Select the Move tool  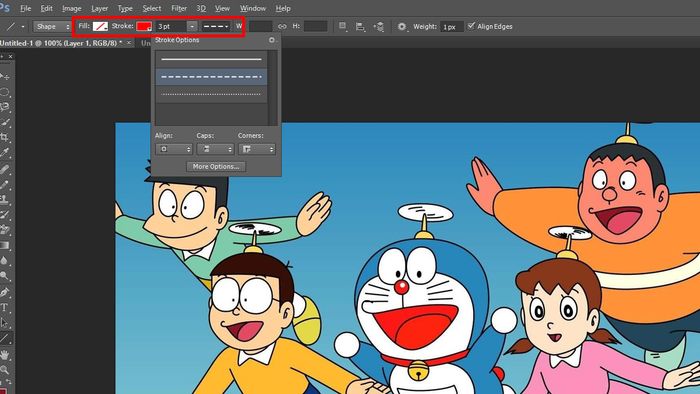[4, 77]
